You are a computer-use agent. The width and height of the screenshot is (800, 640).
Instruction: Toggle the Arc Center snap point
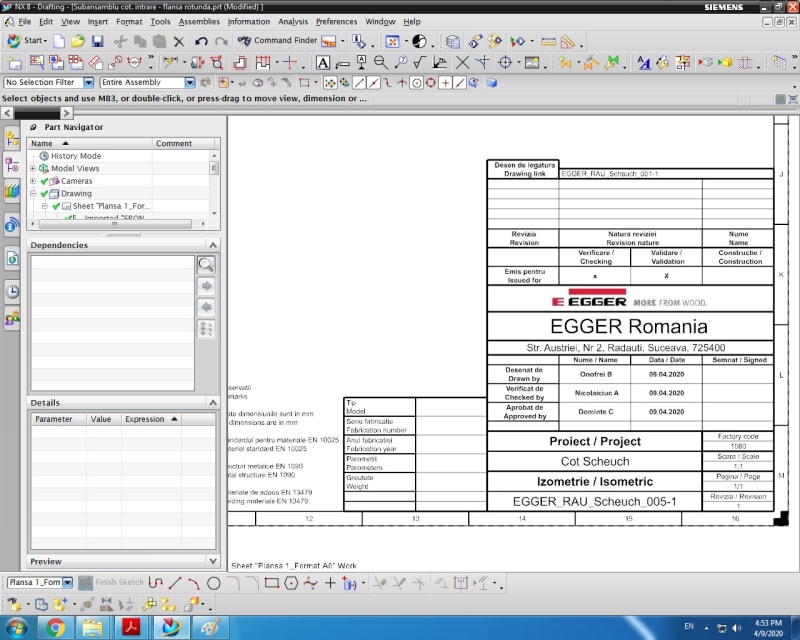pyautogui.click(x=416, y=83)
